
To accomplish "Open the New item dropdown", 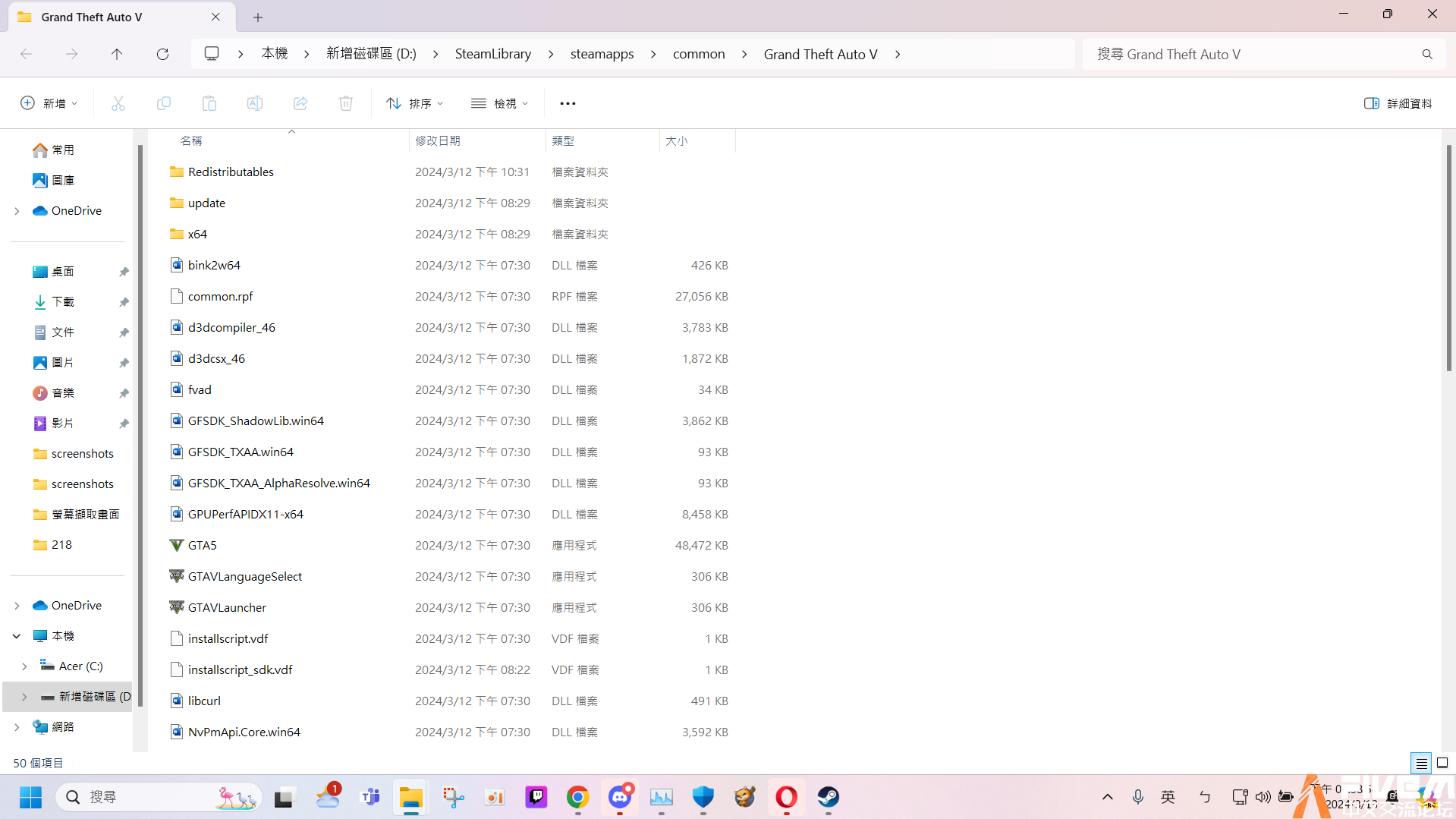I will click(x=49, y=103).
